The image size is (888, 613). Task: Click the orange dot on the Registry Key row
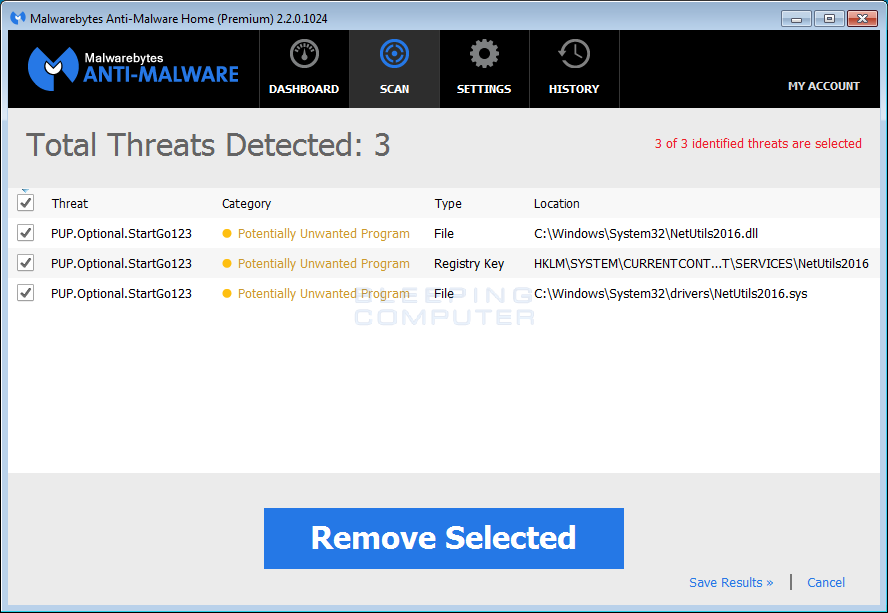coord(228,263)
